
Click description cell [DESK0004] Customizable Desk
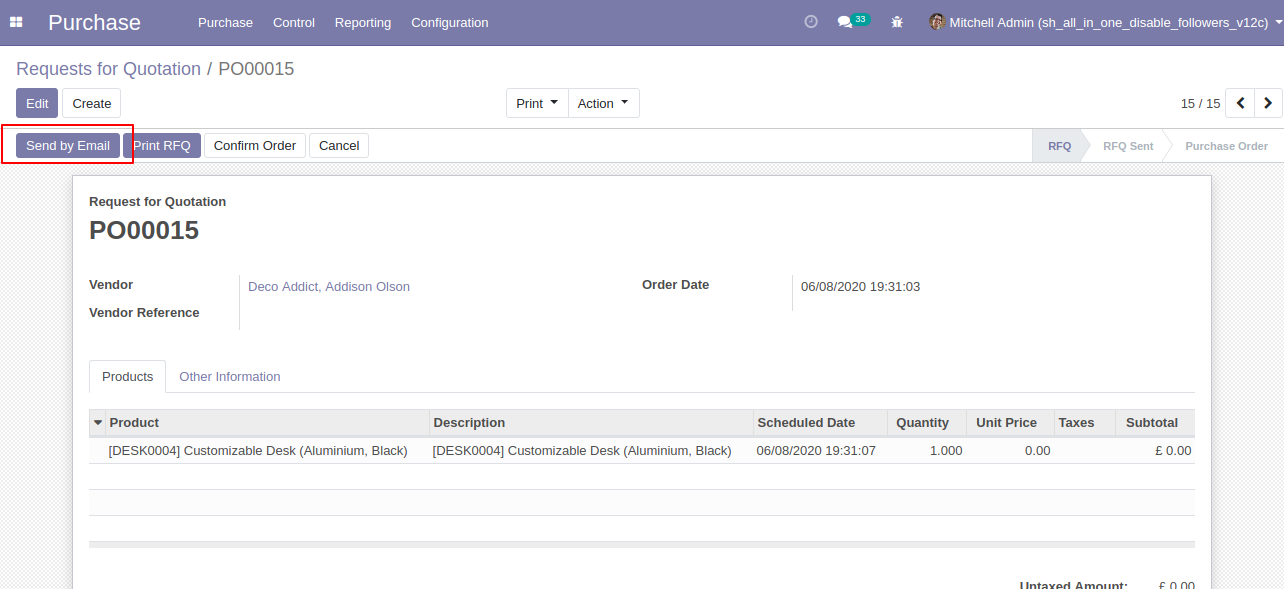(x=582, y=451)
